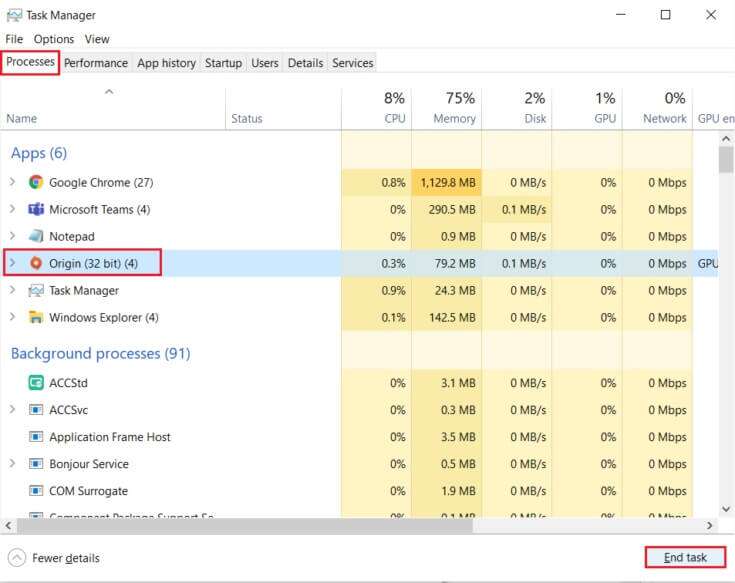Sort by the CPU column header
Screen dimensions: 735x583
coord(376,109)
